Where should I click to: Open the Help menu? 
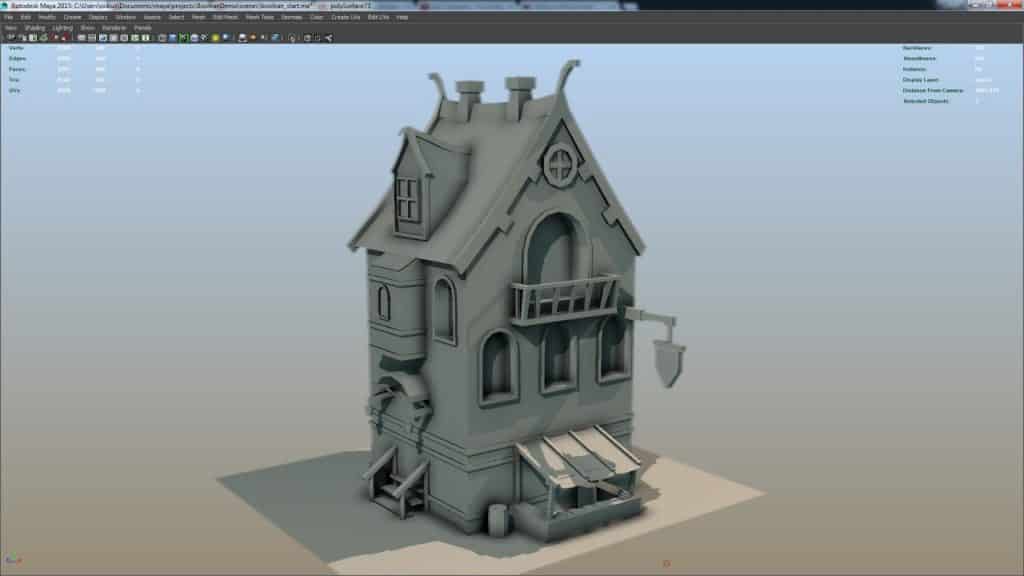(402, 17)
